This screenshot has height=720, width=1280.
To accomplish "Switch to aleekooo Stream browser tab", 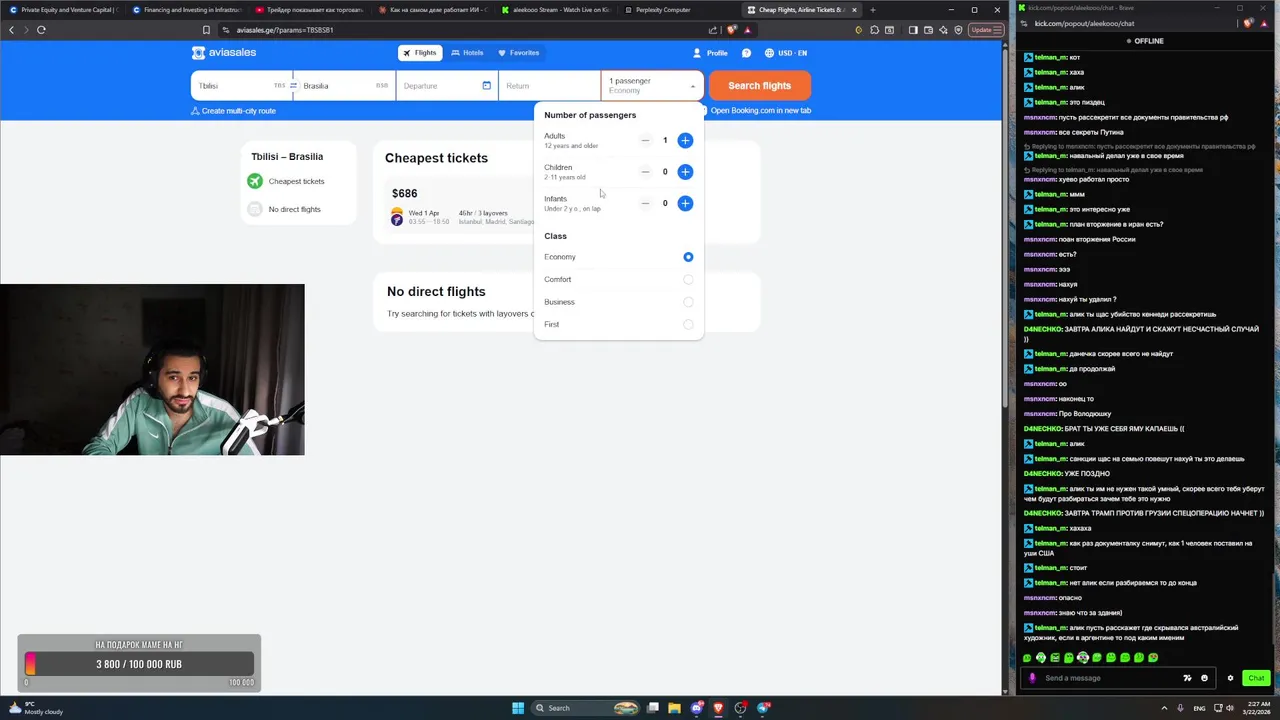I will [555, 10].
